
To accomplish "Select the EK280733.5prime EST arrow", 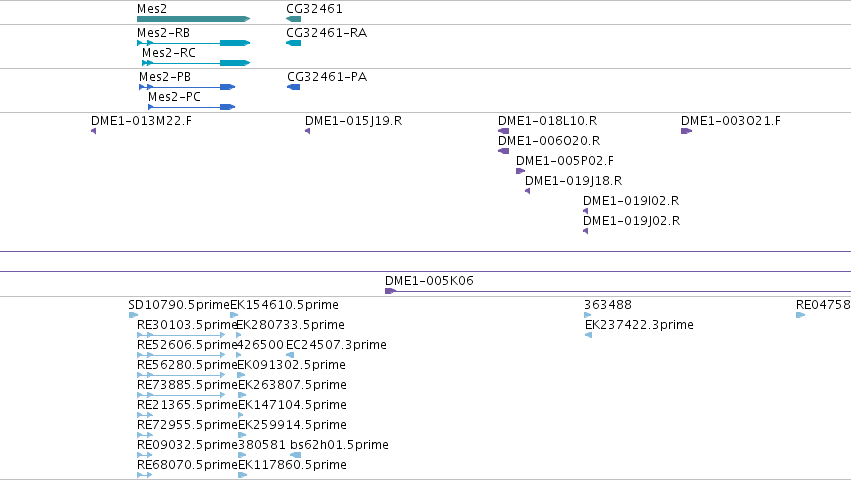I will tap(239, 335).
